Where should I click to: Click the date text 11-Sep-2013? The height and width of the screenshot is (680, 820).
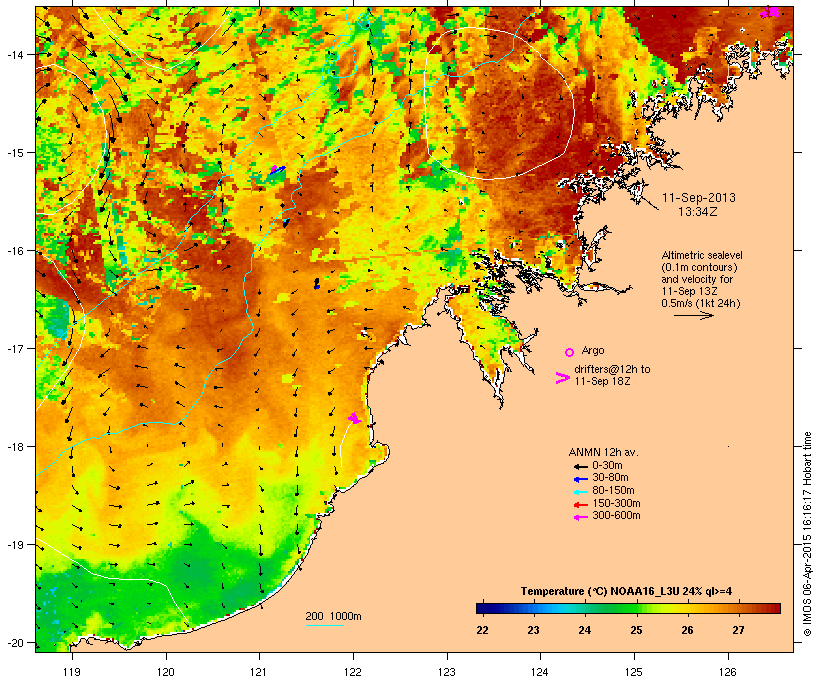coord(699,198)
